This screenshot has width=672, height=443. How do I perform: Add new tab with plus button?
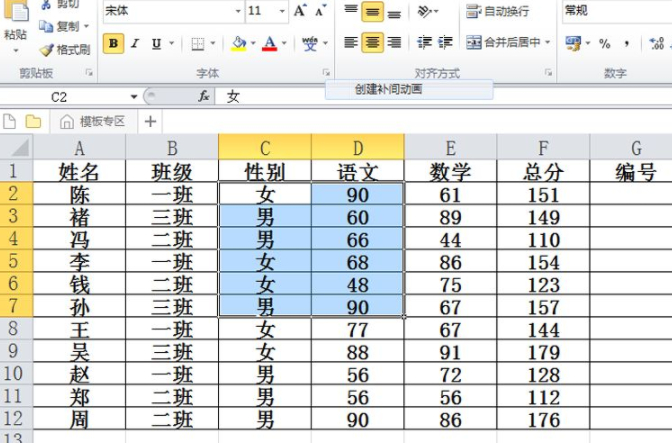pos(150,122)
